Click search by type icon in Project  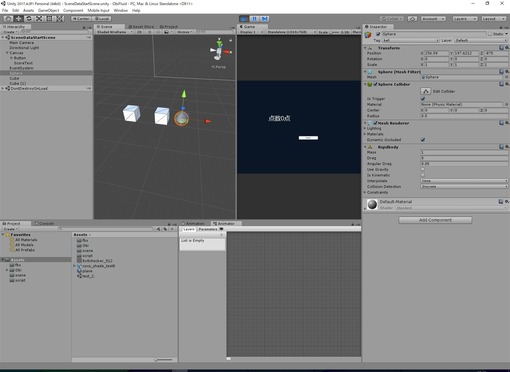[x=159, y=229]
